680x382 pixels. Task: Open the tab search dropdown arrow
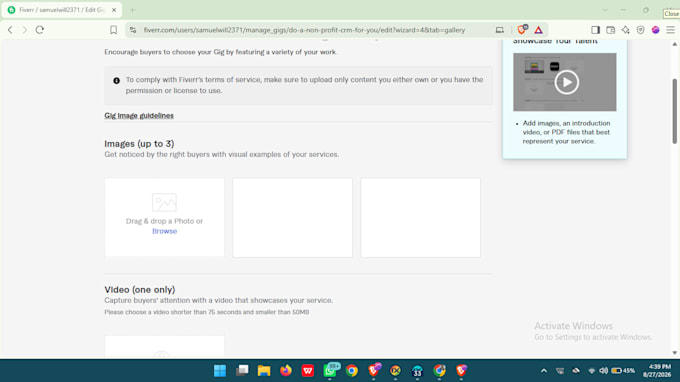point(605,10)
